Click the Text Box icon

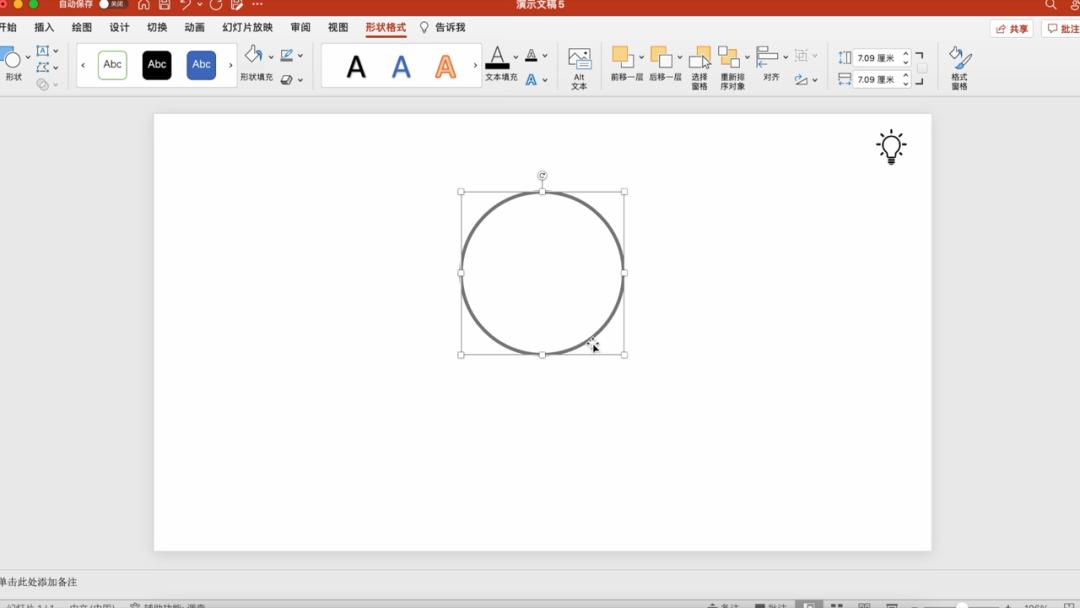click(x=43, y=51)
